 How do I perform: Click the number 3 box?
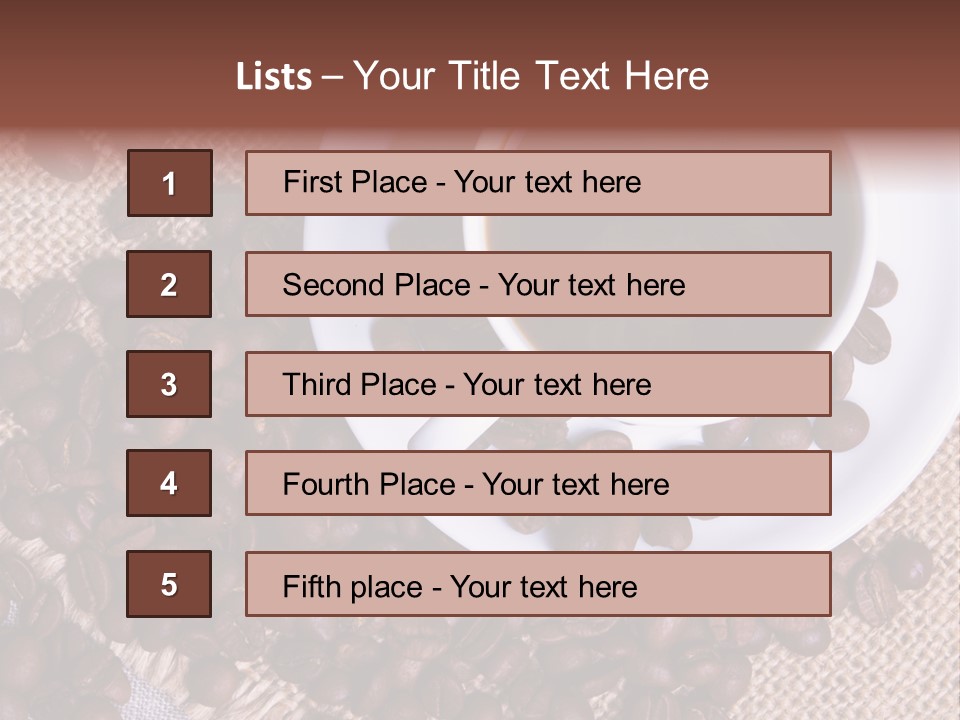coord(169,384)
